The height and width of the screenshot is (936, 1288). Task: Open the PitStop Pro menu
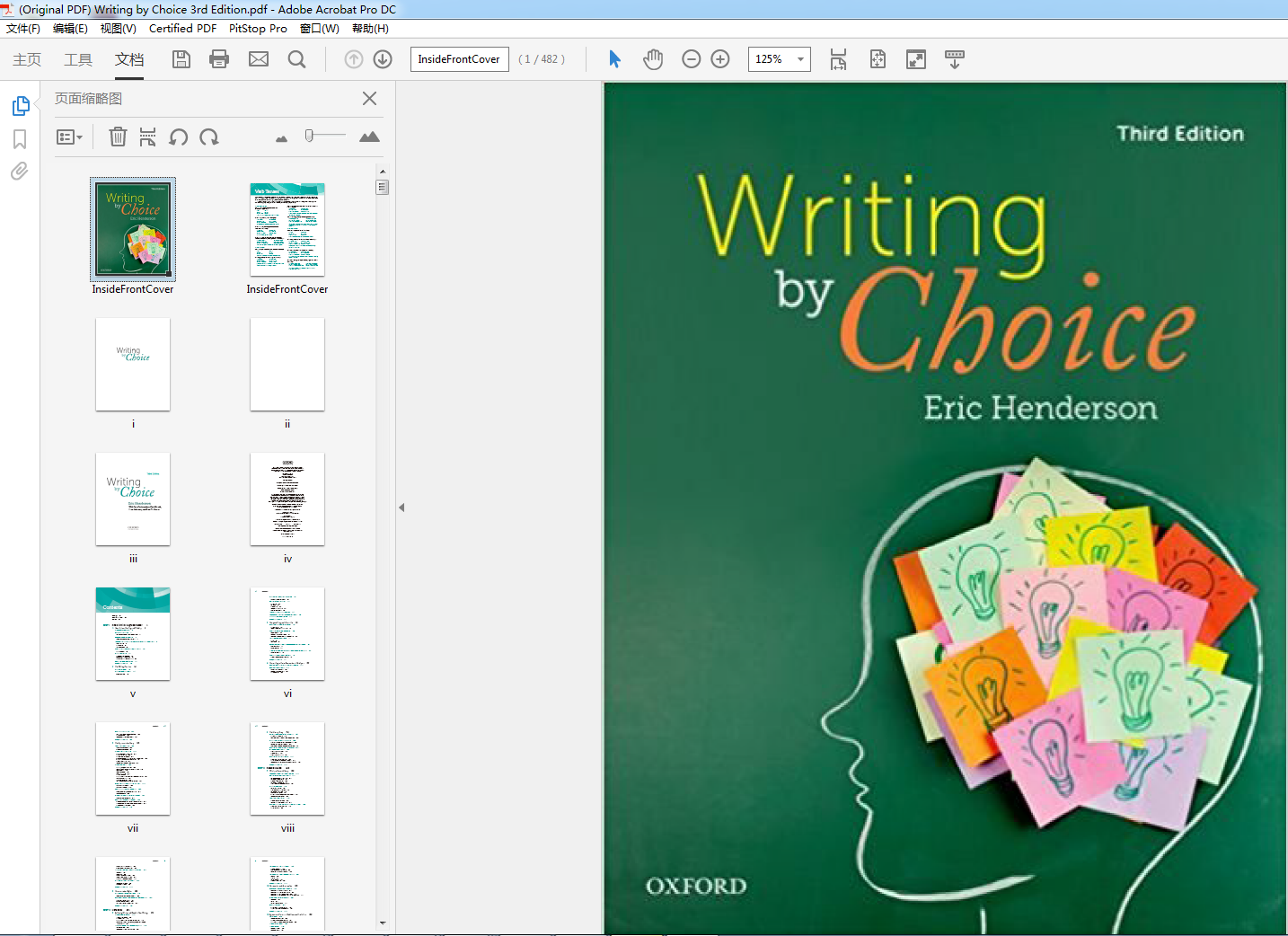pos(258,29)
